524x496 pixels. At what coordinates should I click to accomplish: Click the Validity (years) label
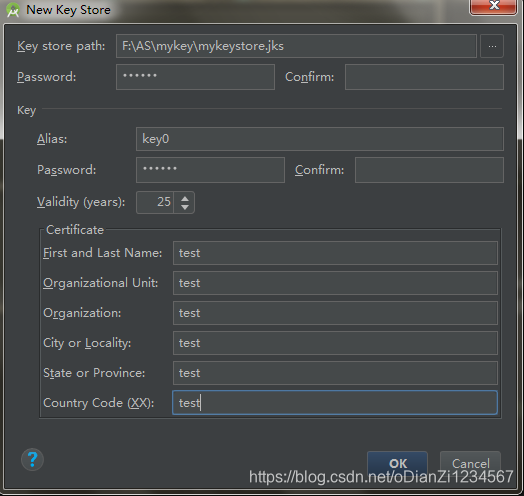pos(81,202)
